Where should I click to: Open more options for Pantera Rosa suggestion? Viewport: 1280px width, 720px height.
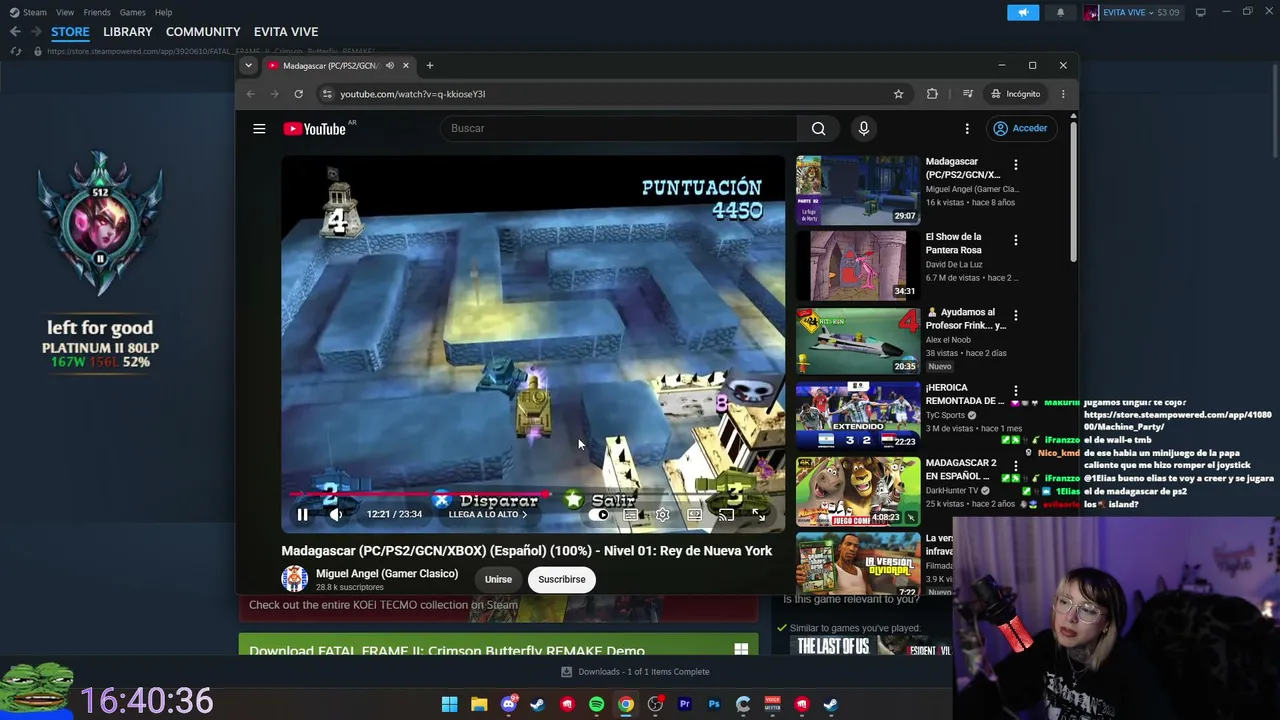[x=1016, y=240]
